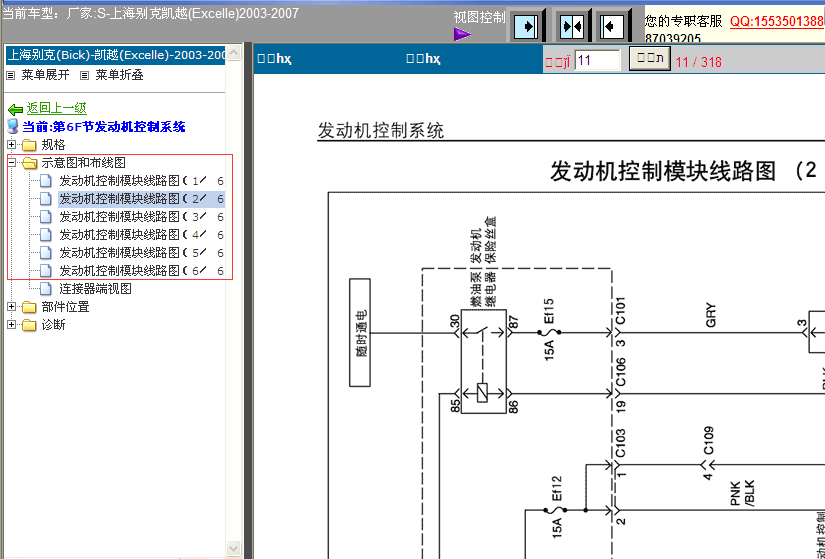This screenshot has width=825, height=559.
Task: Click the 当前:第6F节发动机控制系统 heading
Action: coord(104,126)
